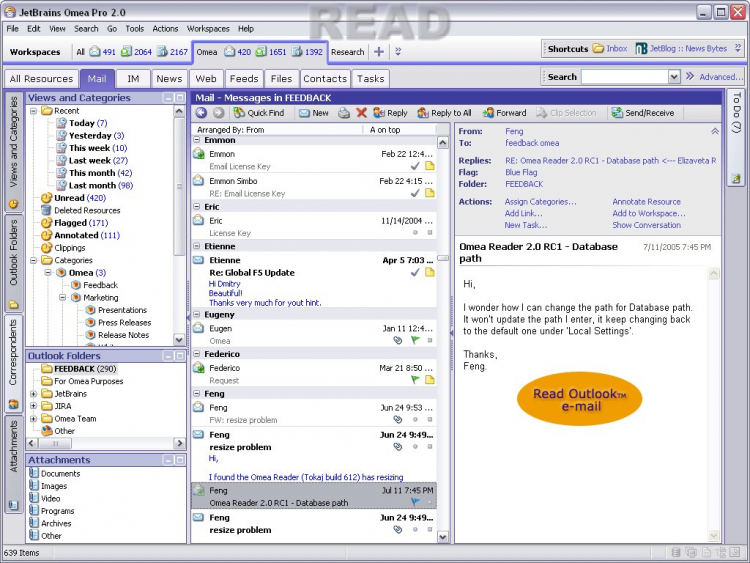Open the Views and Categories sidebar tab
The height and width of the screenshot is (563, 750).
point(13,152)
